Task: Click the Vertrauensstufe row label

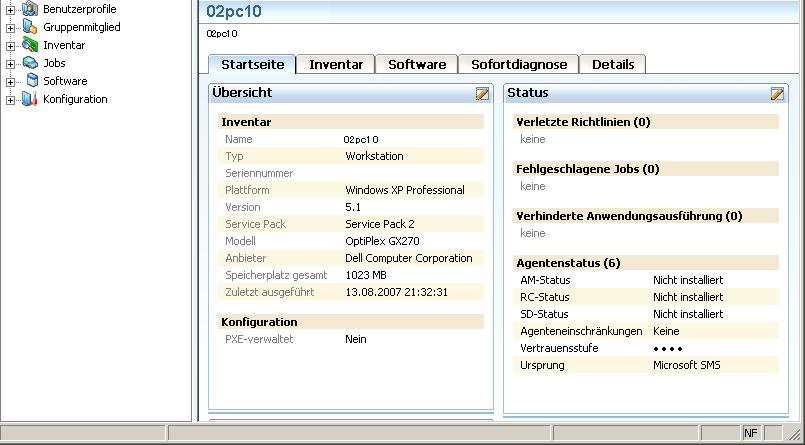Action: click(x=559, y=347)
